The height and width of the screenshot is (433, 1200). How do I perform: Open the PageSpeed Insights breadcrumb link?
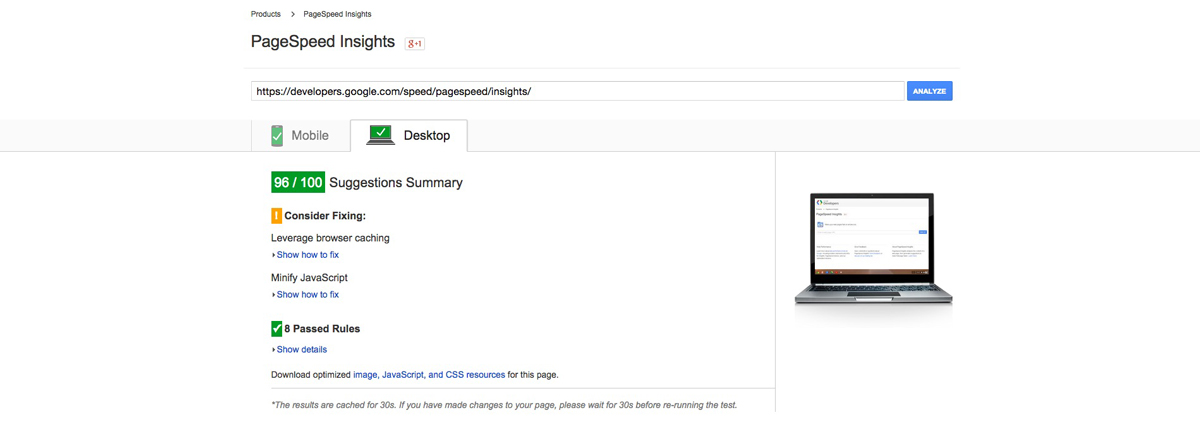pos(338,15)
